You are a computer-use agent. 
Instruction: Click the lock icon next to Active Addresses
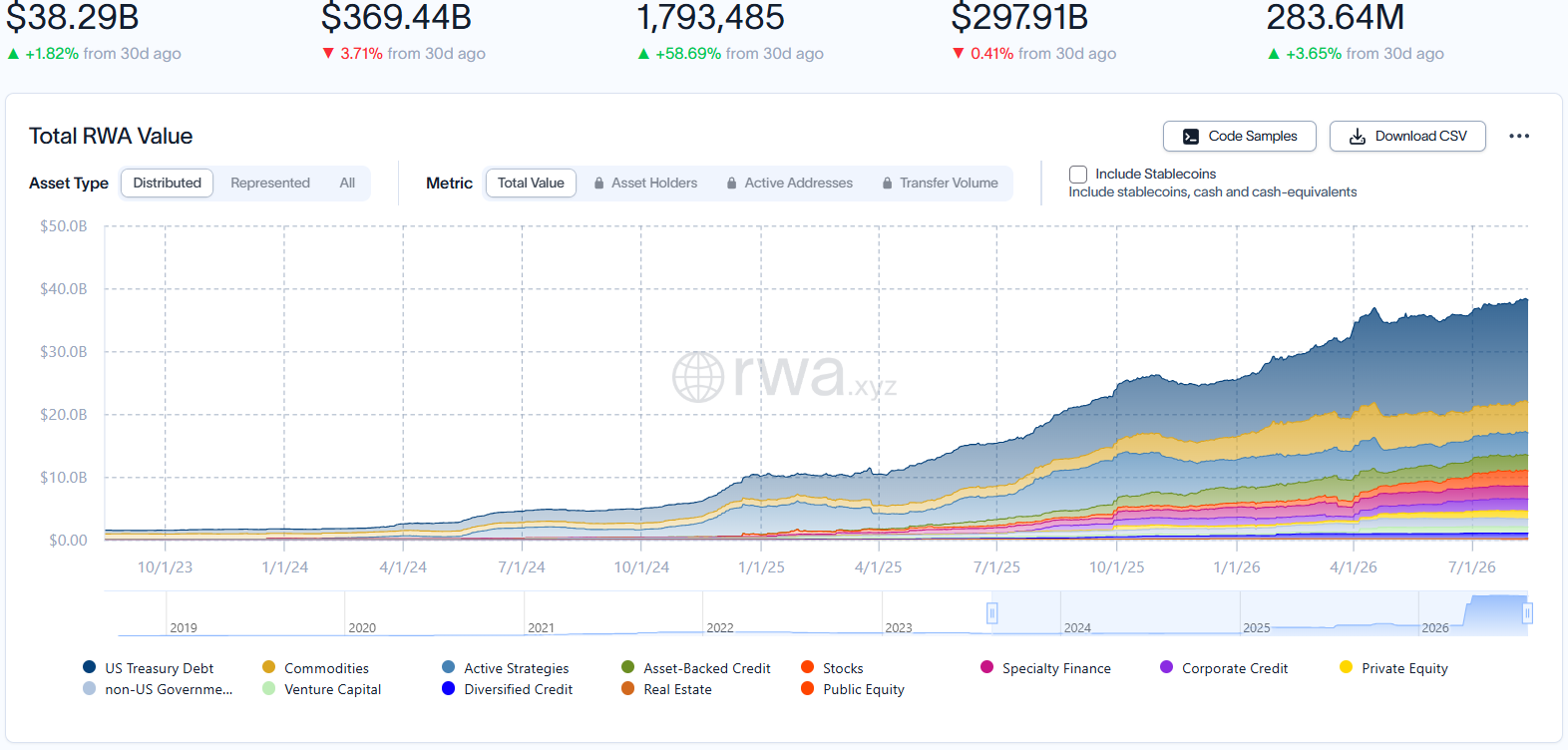click(x=732, y=184)
